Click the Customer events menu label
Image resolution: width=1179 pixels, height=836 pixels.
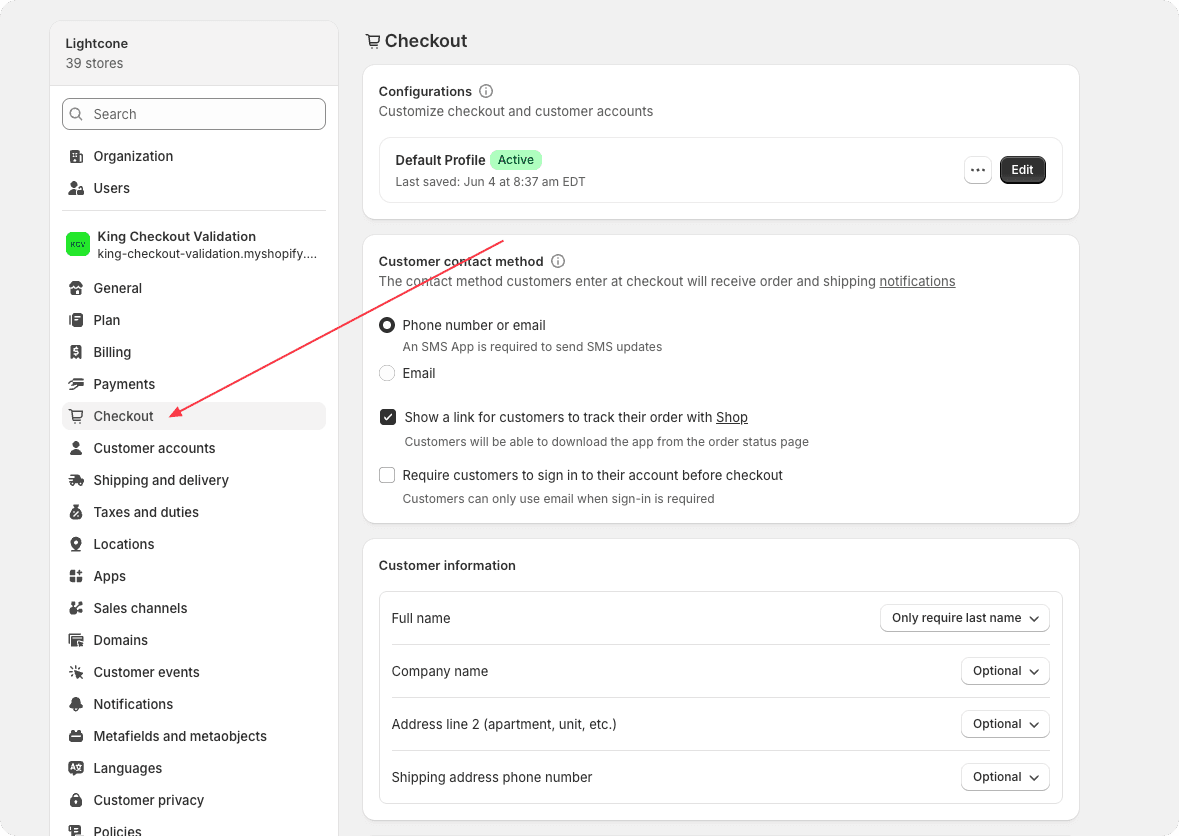[x=147, y=672]
